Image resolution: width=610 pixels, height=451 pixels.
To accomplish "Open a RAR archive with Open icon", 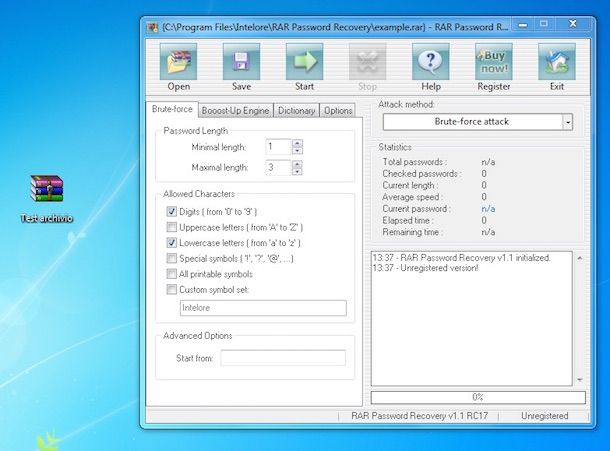I will [x=178, y=62].
